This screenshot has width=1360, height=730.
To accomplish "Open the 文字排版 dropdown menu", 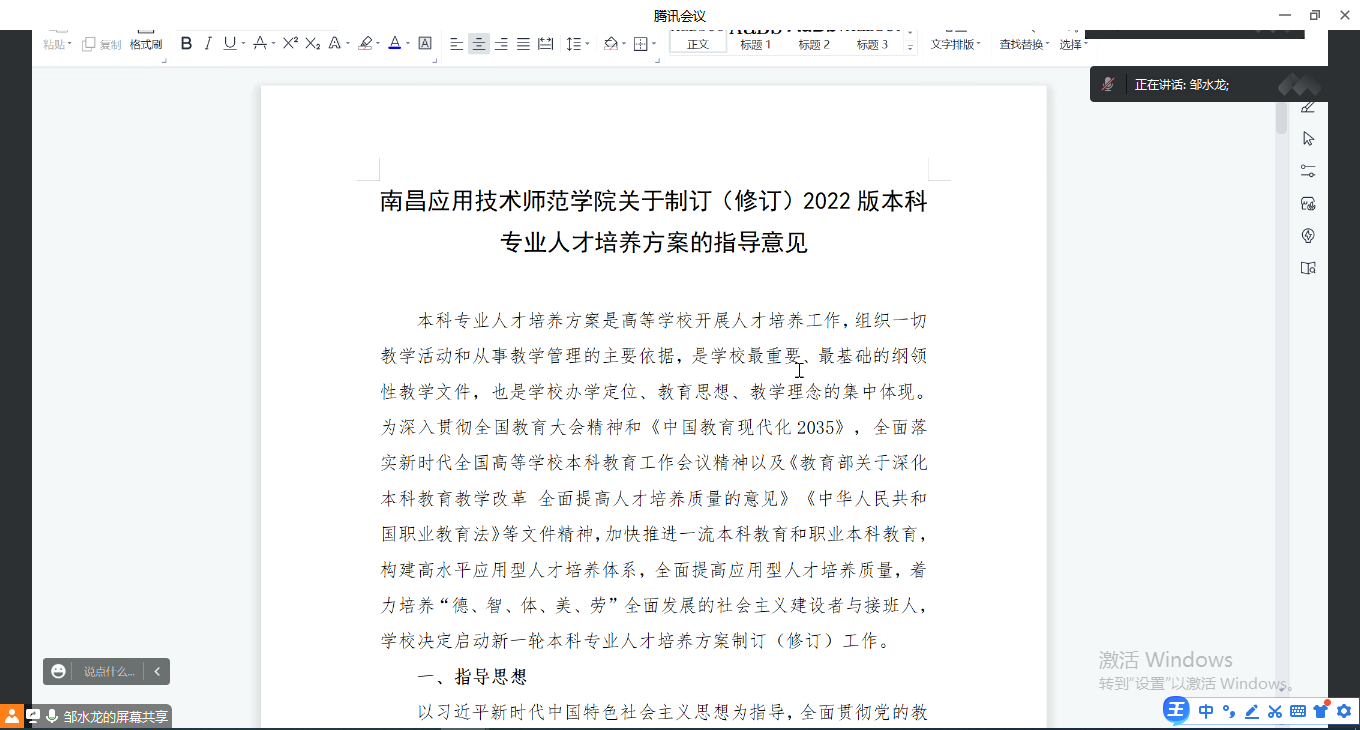I will coord(954,44).
